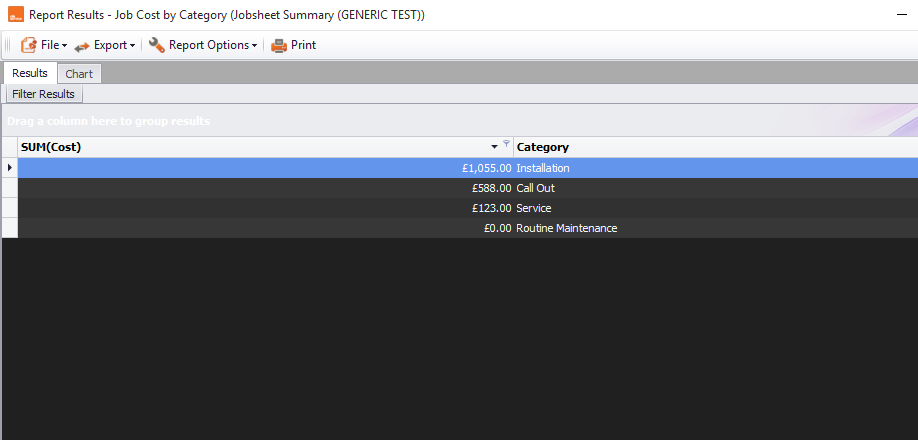Screen dimensions: 918x440
Task: Open the File dropdown arrow
Action: pyautogui.click(x=64, y=46)
